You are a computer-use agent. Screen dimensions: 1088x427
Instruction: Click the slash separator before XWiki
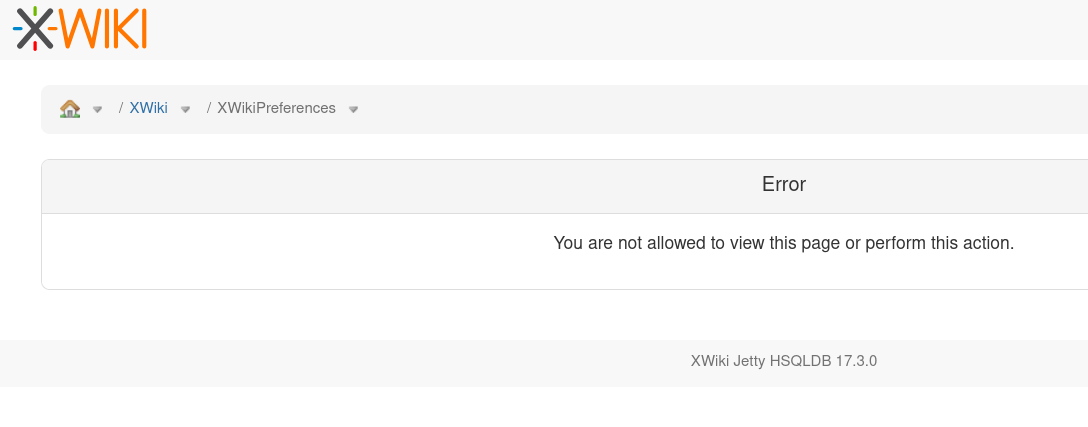[x=121, y=108]
